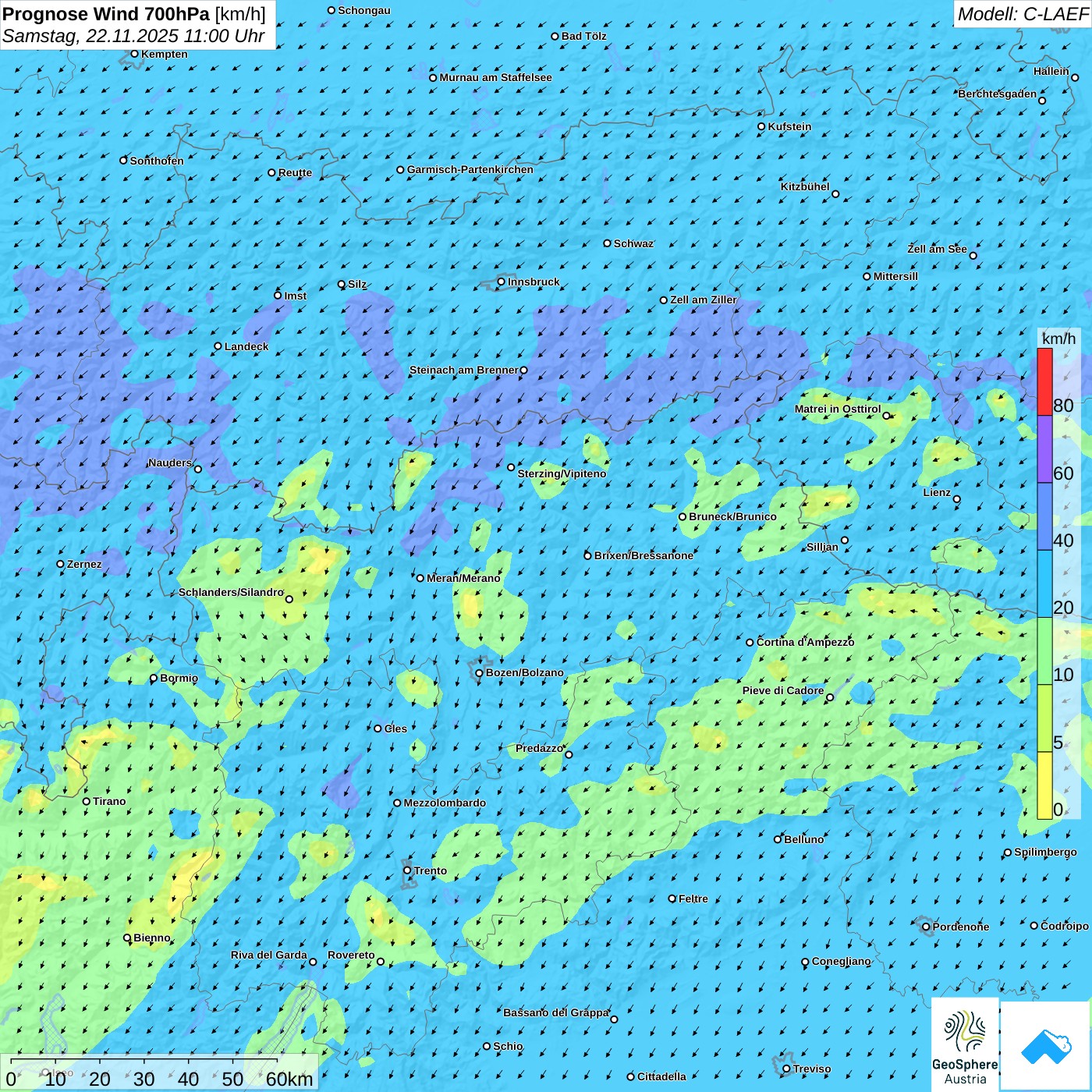Click the 'Murnau am Staffelsee' label
This screenshot has height=1092, width=1092.
tap(495, 77)
